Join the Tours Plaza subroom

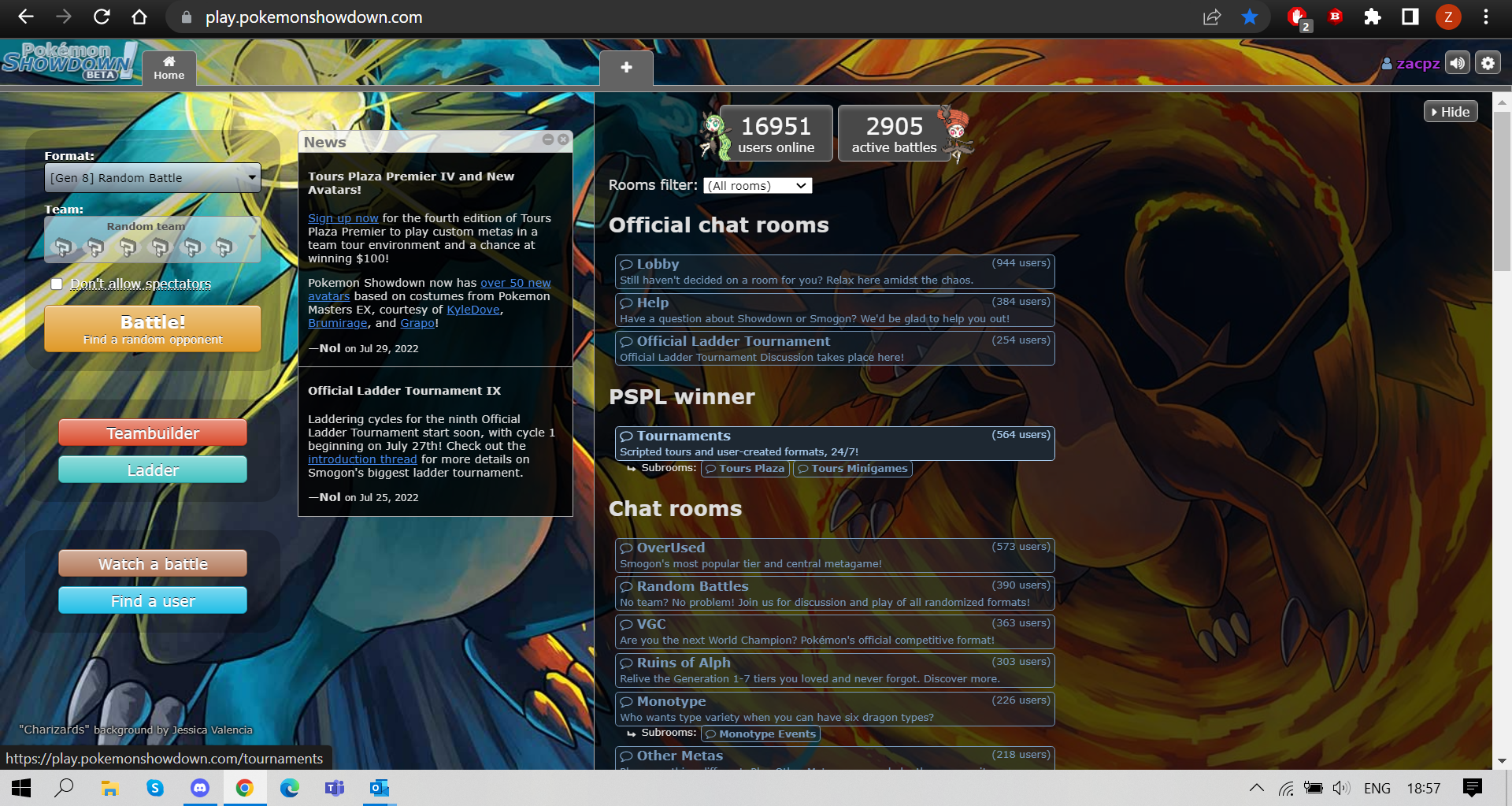745,469
